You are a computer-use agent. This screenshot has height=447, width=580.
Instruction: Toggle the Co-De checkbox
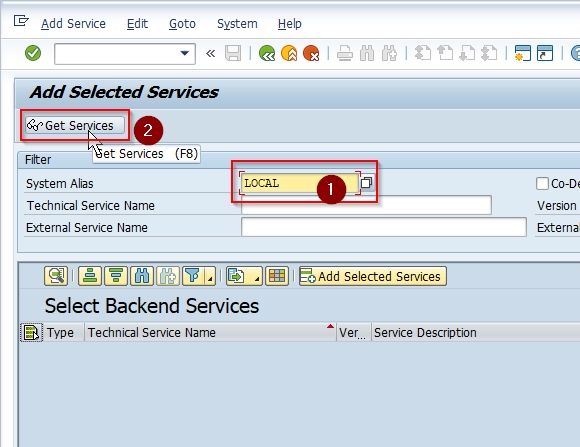coord(542,184)
